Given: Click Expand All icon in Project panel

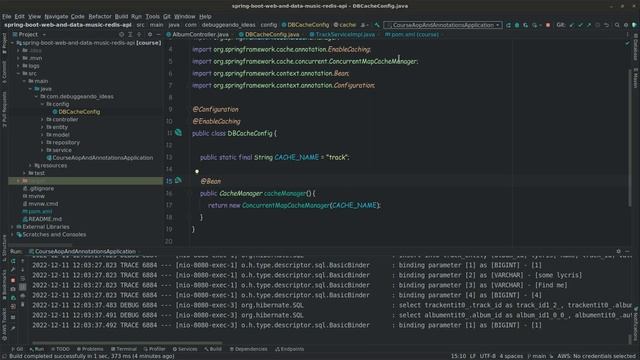Looking at the screenshot, I should click(130, 35).
